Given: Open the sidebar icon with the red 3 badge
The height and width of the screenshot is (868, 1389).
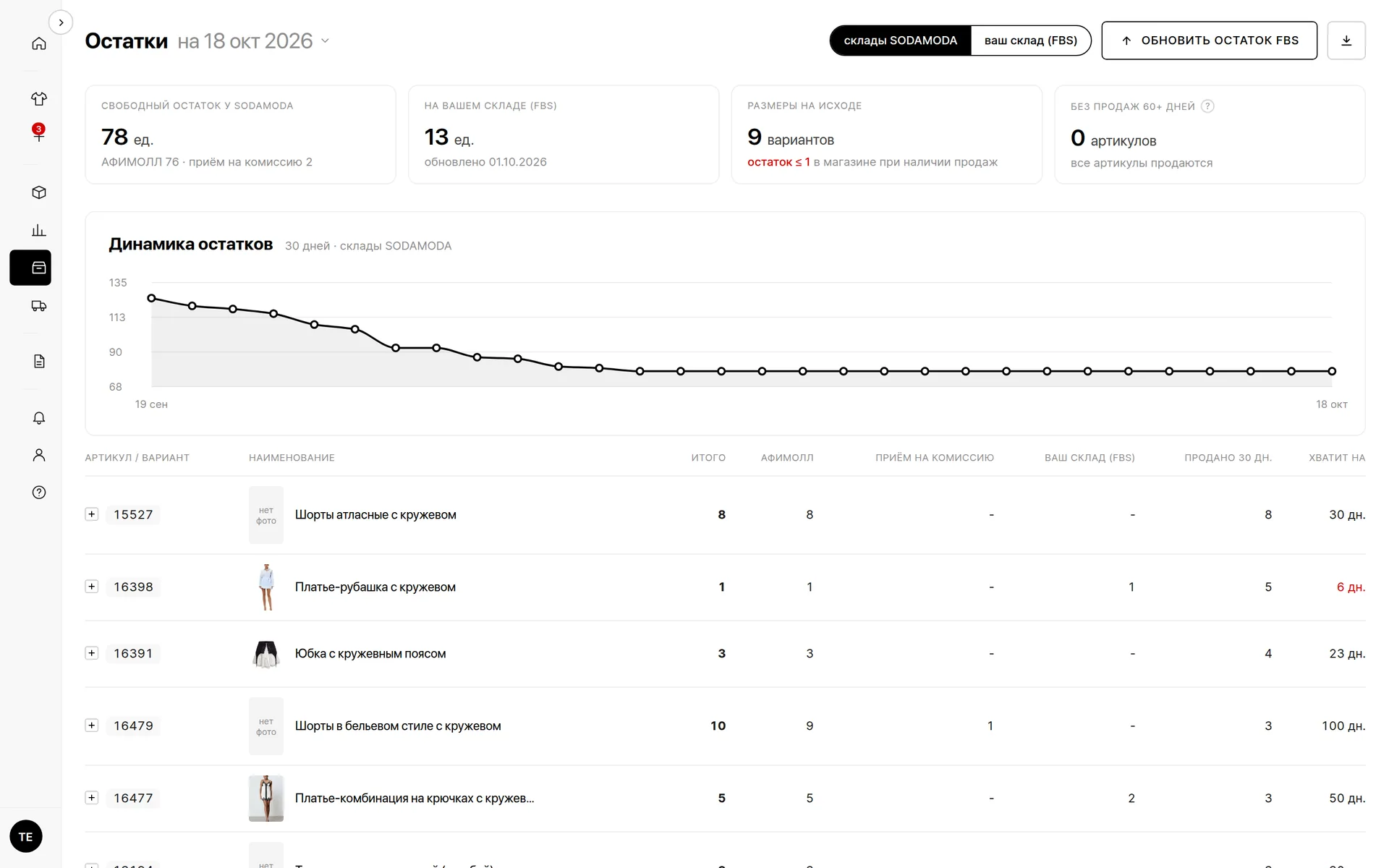Looking at the screenshot, I should 39,133.
